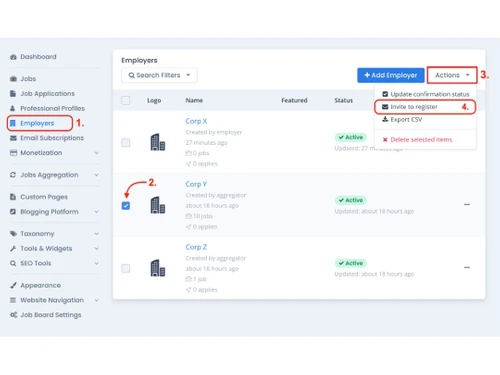Image resolution: width=500 pixels, height=375 pixels.
Task: Click the Jobs briefcase icon in sidebar
Action: [13, 79]
